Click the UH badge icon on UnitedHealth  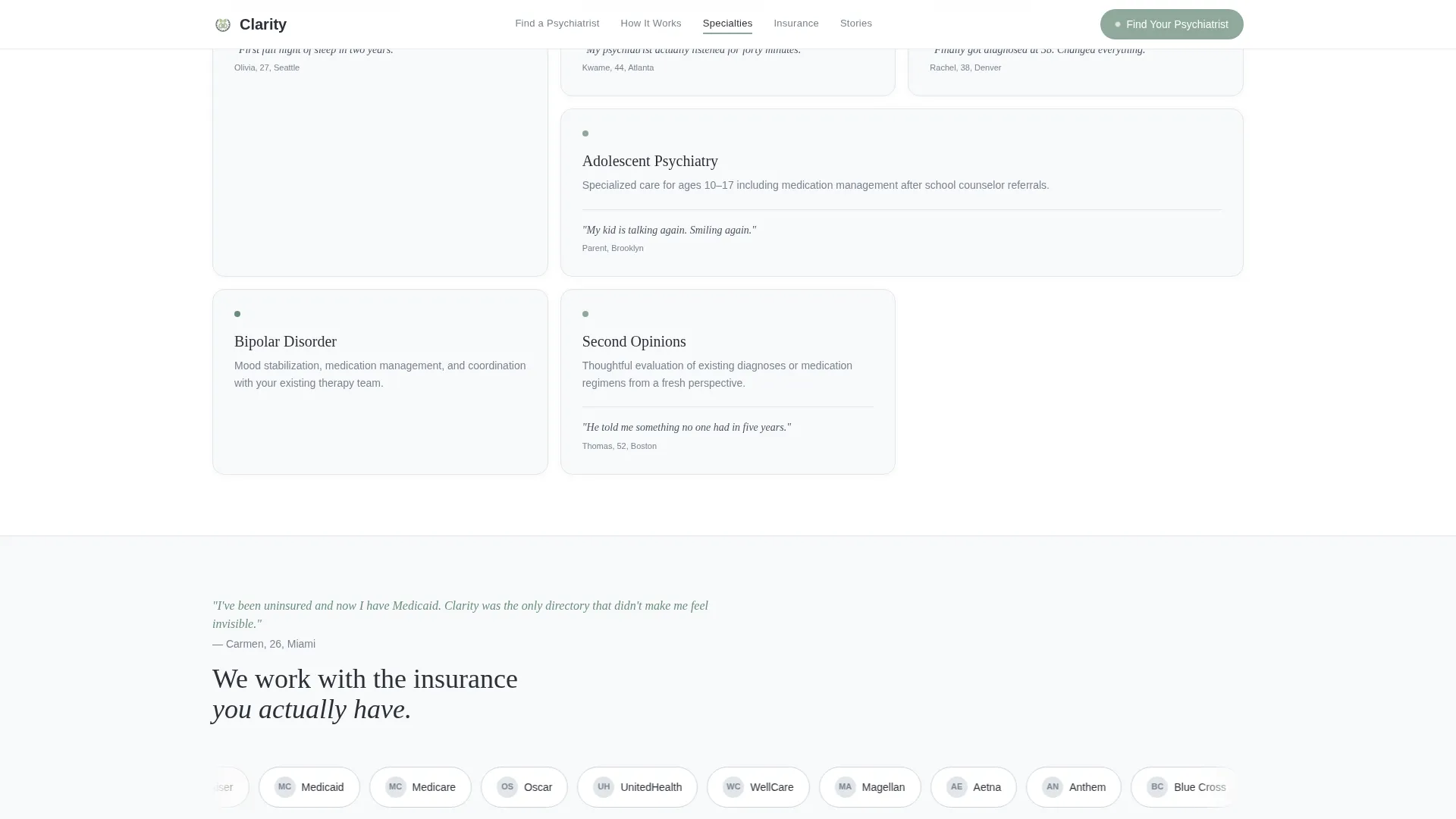(604, 787)
